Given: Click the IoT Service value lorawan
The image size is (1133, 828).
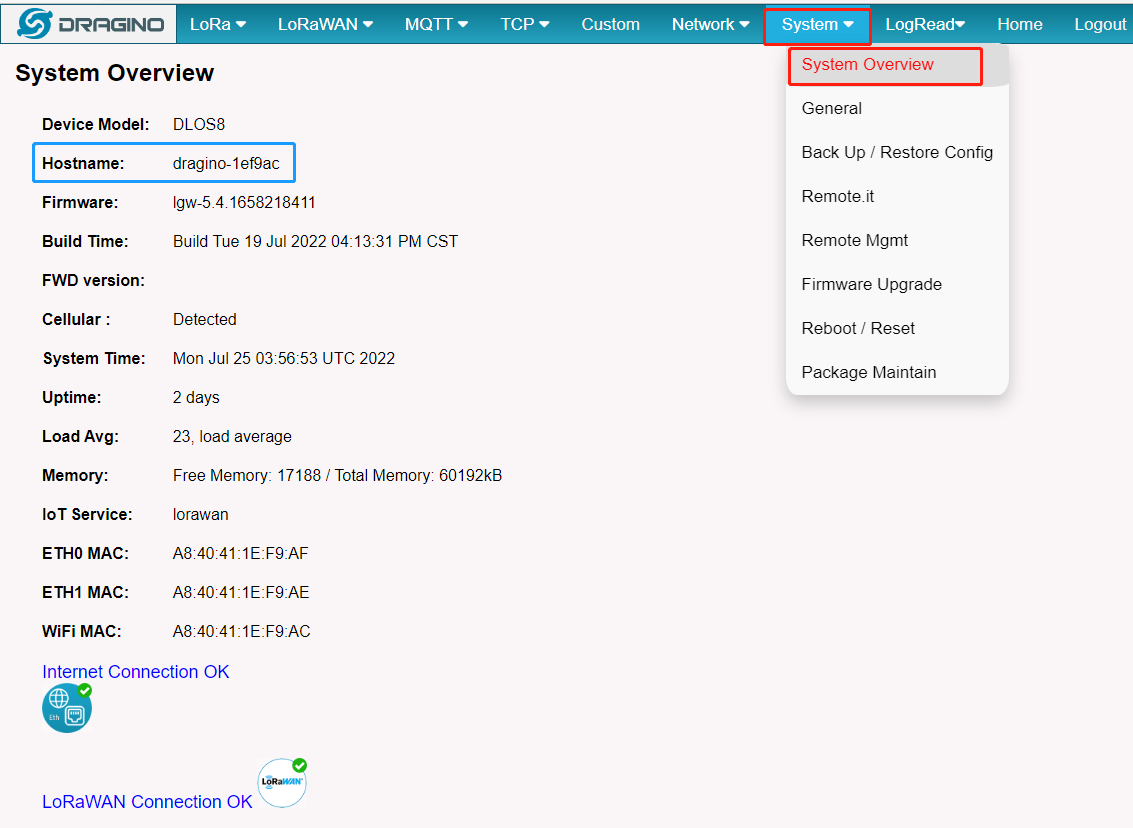Looking at the screenshot, I should (x=200, y=514).
